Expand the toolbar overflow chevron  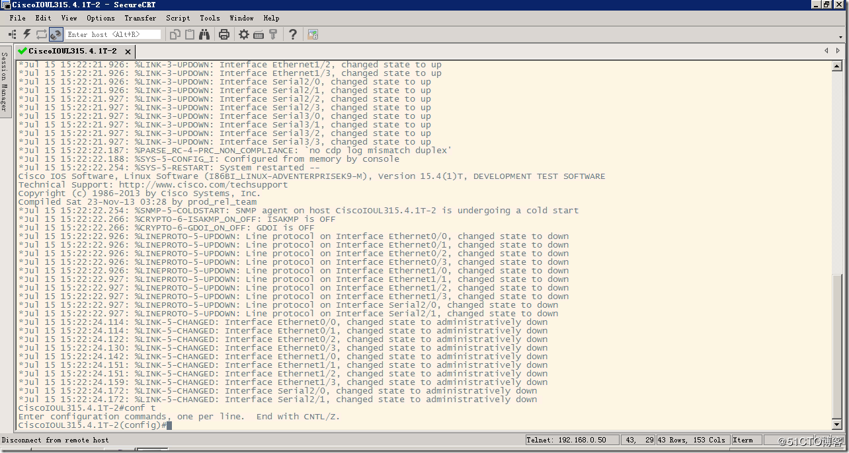click(840, 36)
